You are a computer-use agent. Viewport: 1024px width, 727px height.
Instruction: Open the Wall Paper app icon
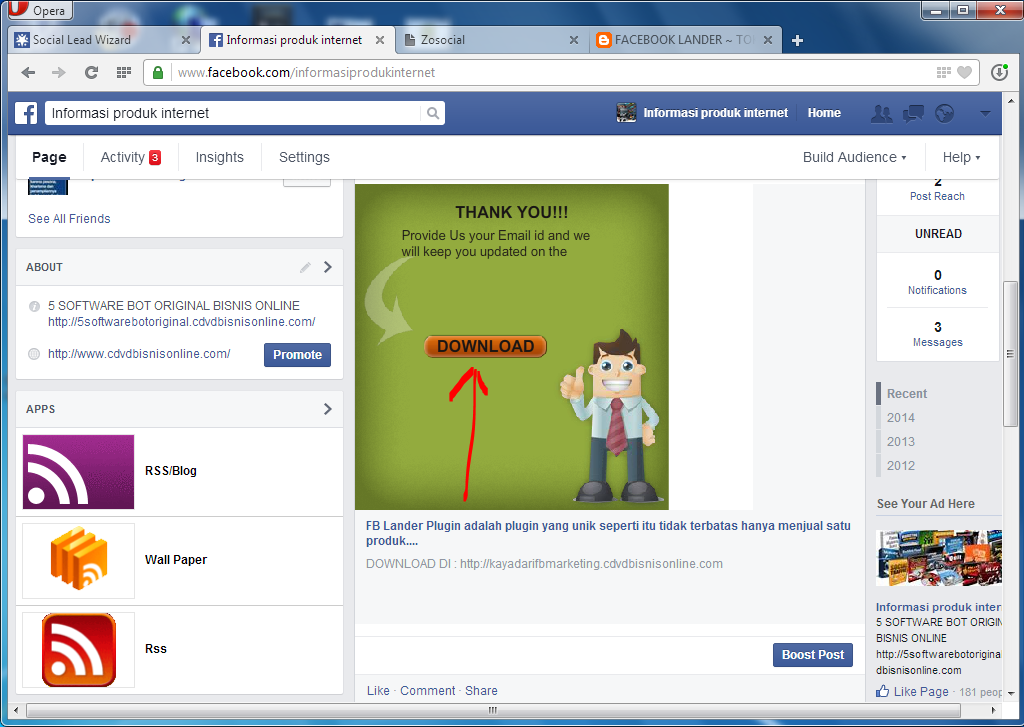tap(78, 560)
